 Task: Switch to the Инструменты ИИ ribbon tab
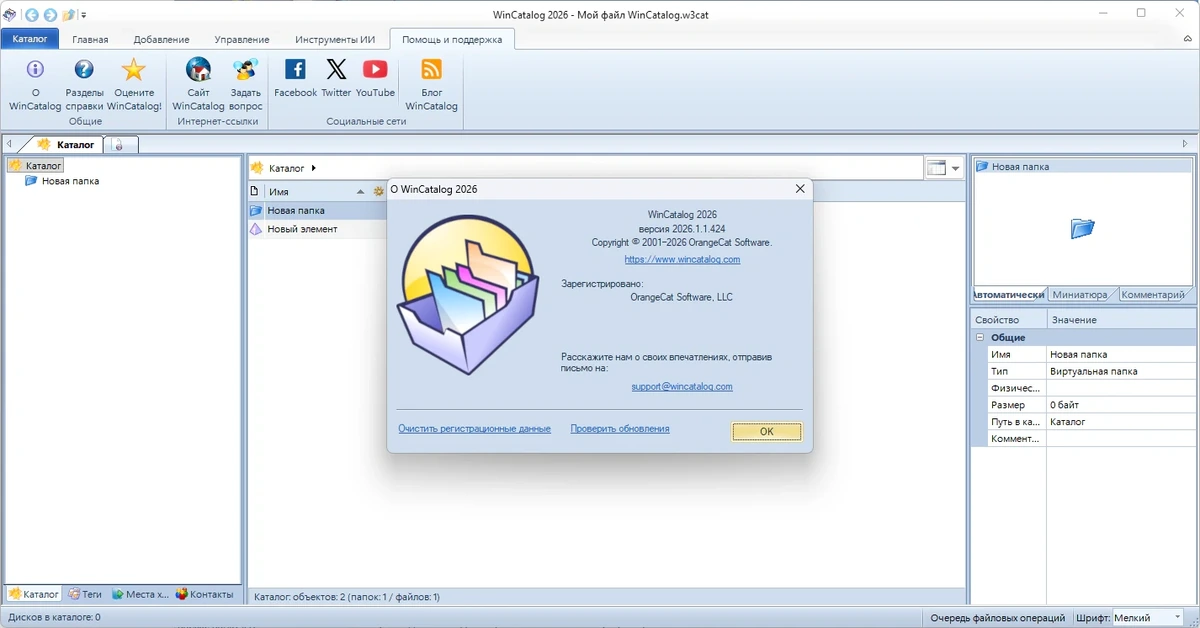(x=335, y=39)
